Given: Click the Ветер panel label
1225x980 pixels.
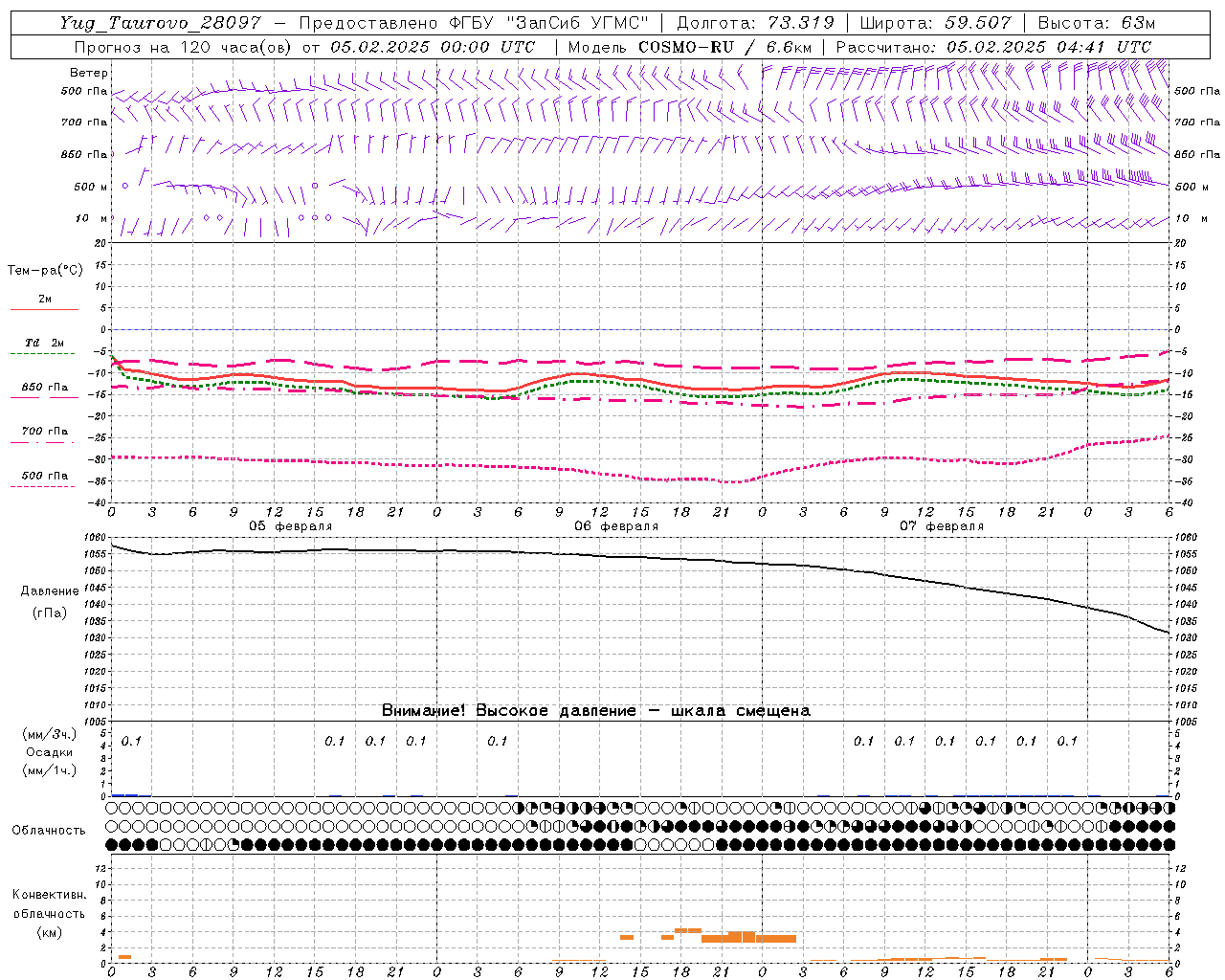Looking at the screenshot, I should (x=89, y=73).
